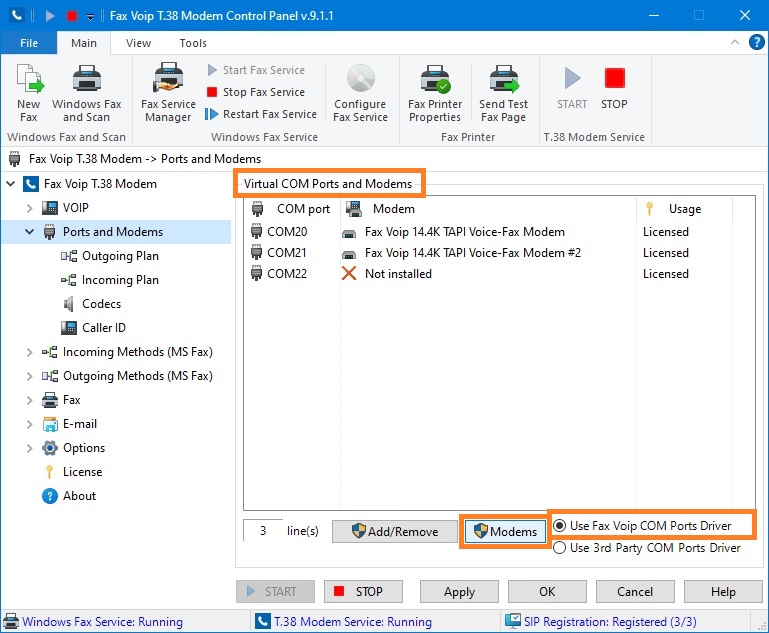Expand Incoming Methods (MS Fax) node
Screen dimensions: 769x633
coord(29,352)
